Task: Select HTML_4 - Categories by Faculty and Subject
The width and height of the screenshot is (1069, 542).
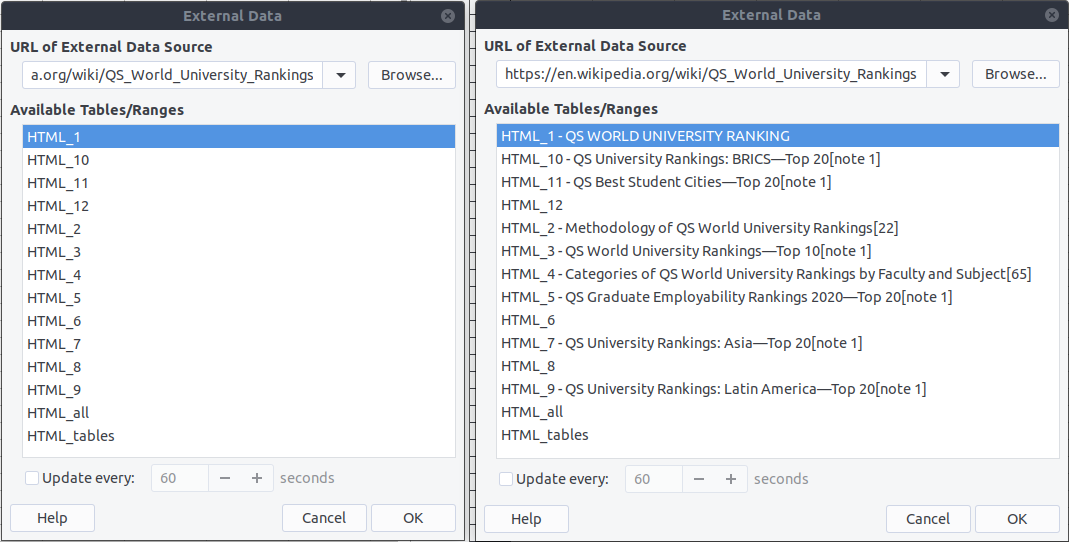Action: (x=778, y=274)
